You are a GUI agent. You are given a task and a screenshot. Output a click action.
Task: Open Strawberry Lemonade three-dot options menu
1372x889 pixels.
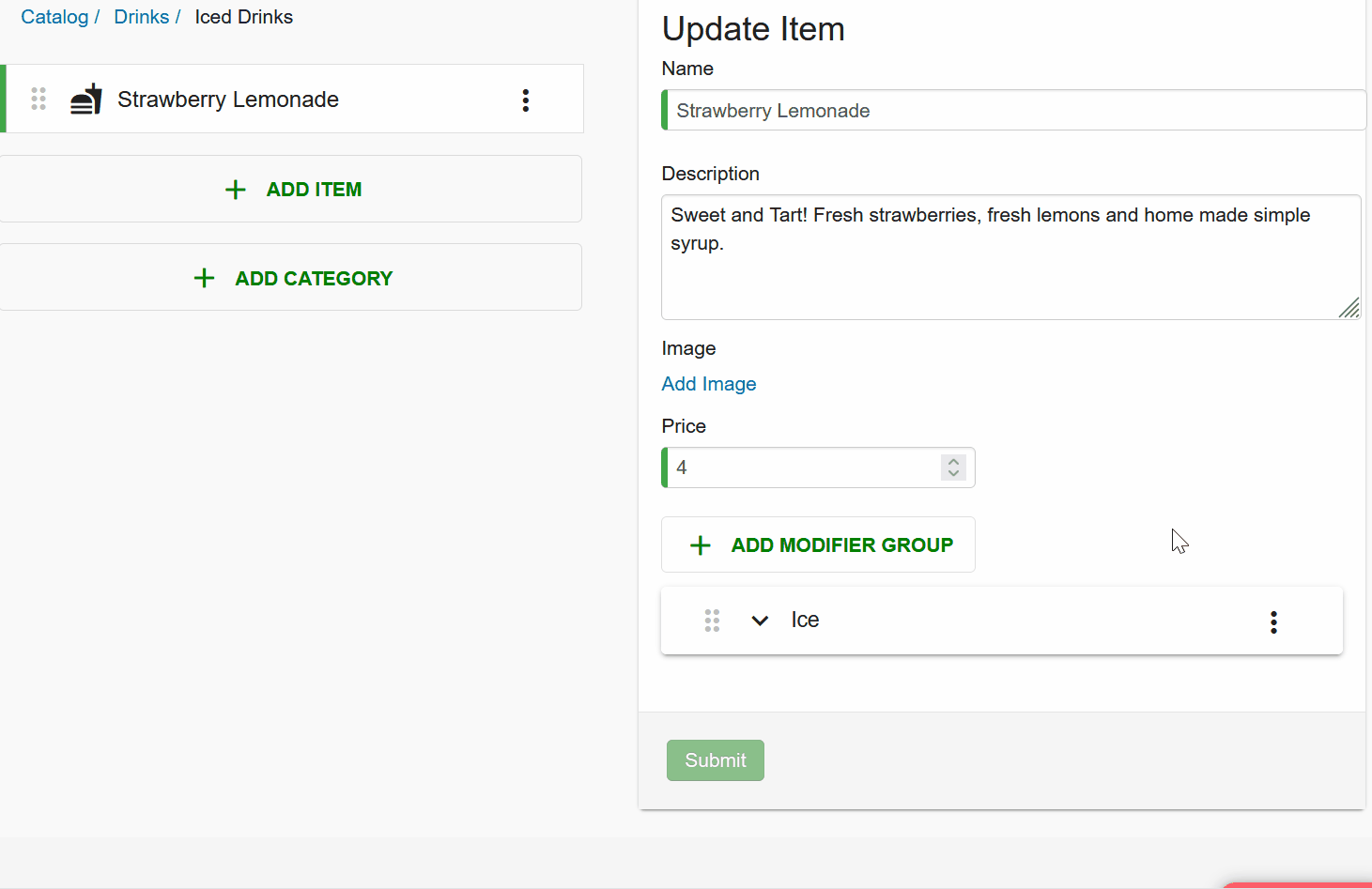(526, 100)
